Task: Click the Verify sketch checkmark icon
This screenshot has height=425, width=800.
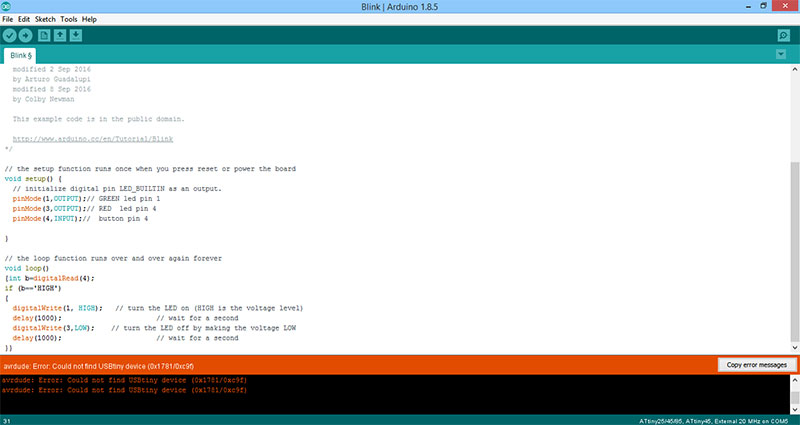Action: pos(10,35)
